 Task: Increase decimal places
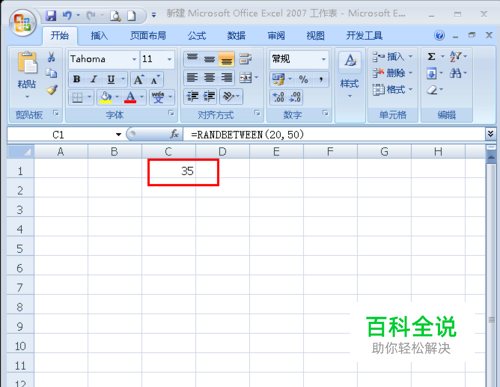(278, 97)
